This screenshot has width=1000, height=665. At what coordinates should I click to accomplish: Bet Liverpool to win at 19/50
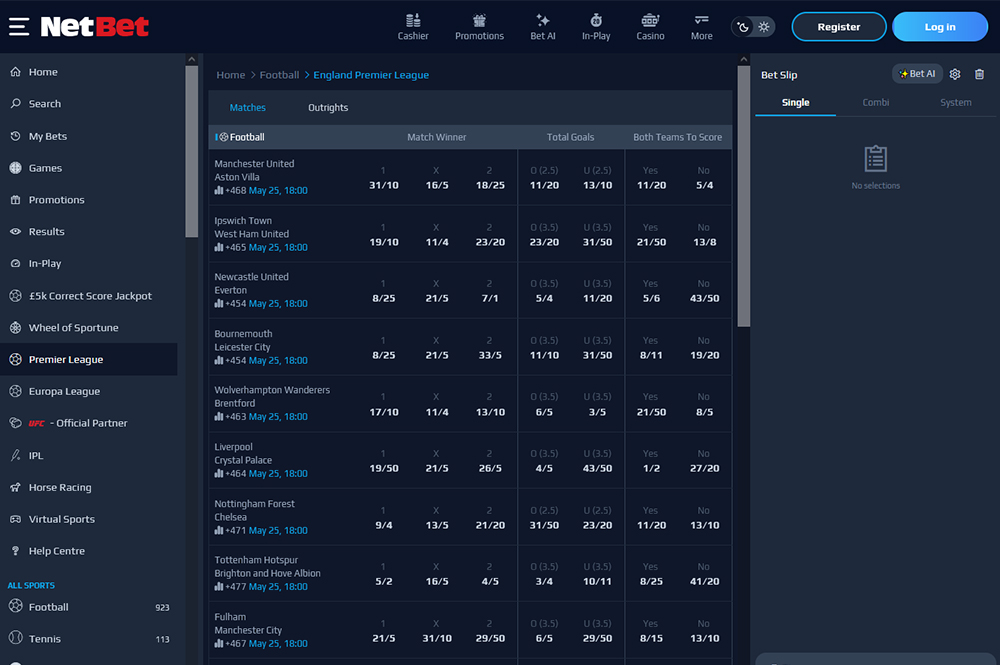(x=383, y=461)
